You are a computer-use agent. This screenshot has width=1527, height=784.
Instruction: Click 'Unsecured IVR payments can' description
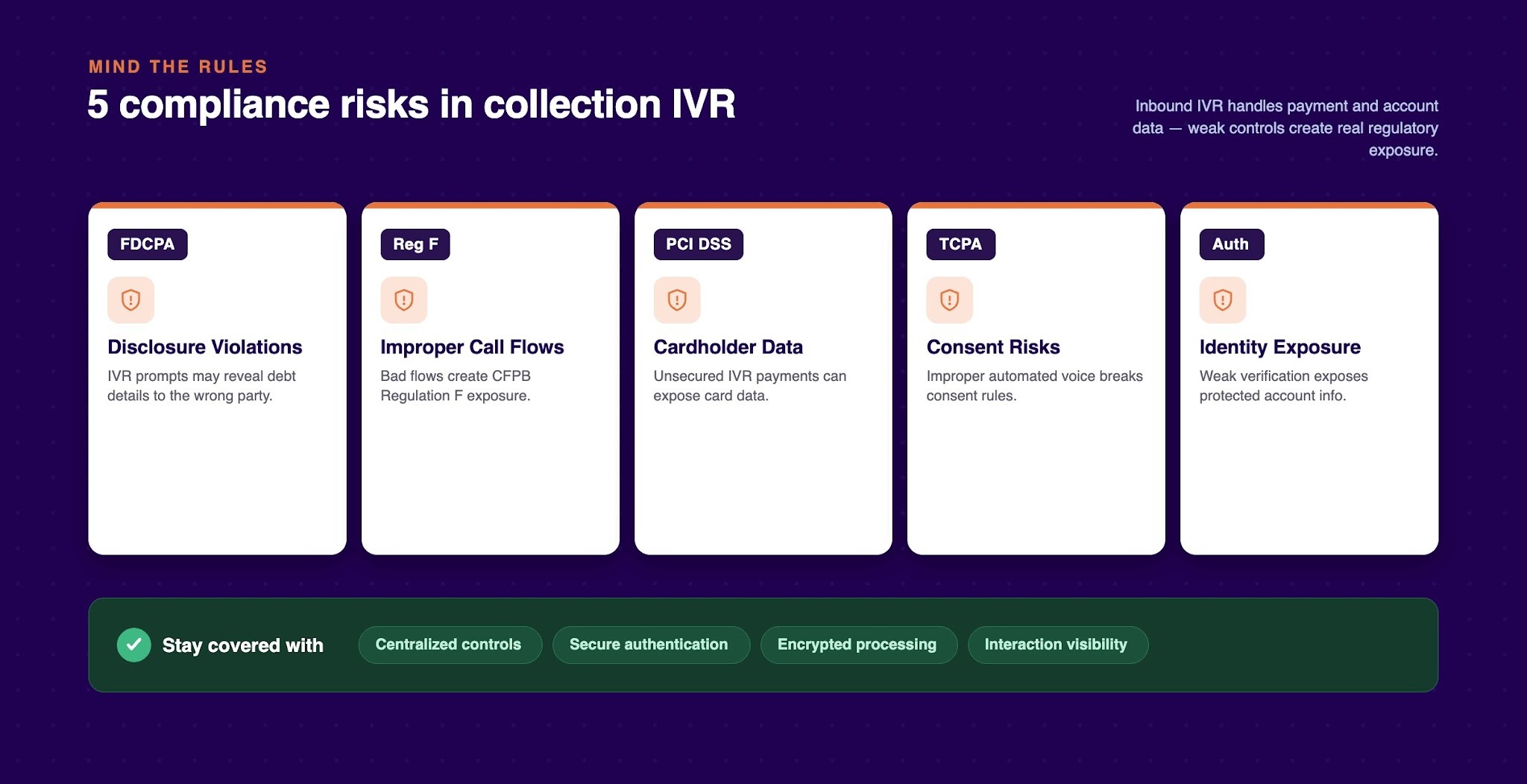point(750,386)
